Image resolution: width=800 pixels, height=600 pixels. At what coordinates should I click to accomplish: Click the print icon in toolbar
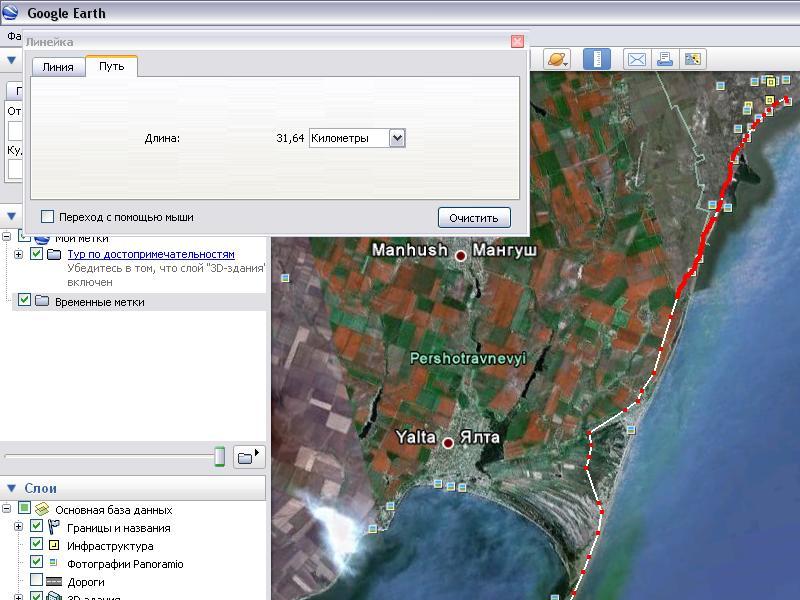(x=665, y=59)
